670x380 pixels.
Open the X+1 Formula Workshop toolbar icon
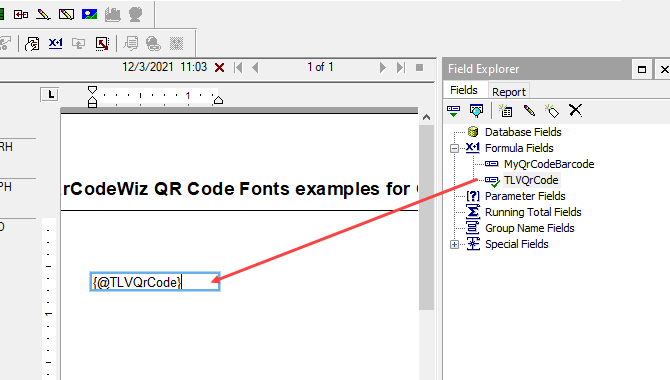(56, 43)
